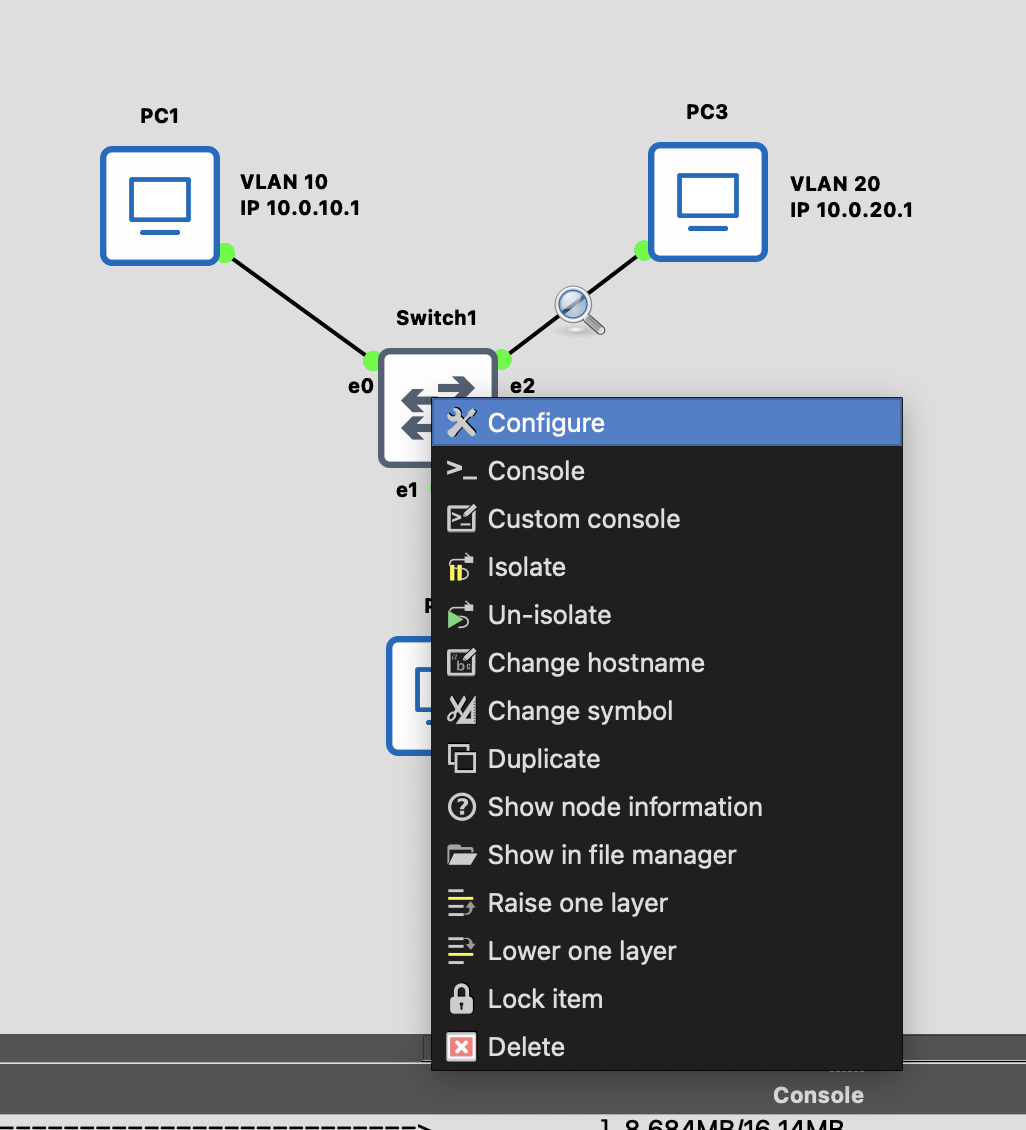Click the question mark node information icon
1026x1130 pixels.
[461, 807]
